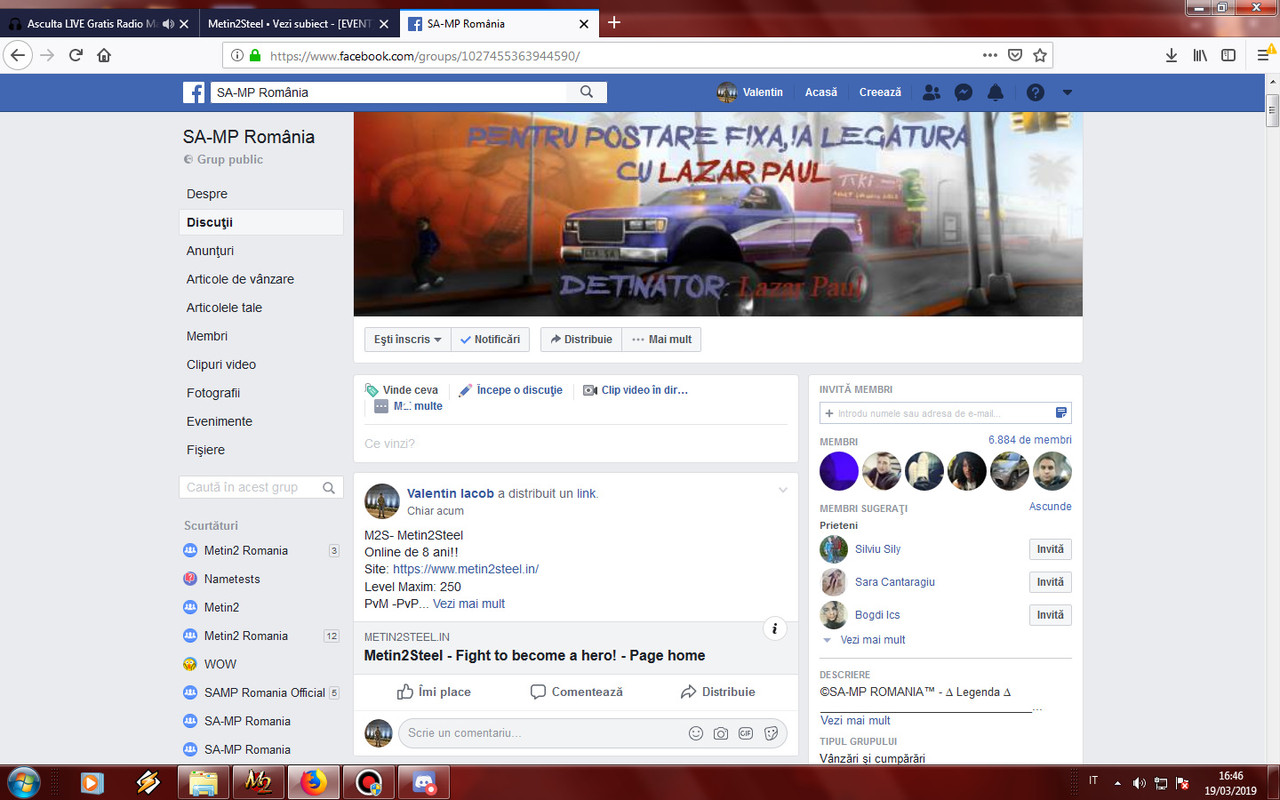
Task: Bookmark the page with the star icon
Action: click(x=1038, y=55)
